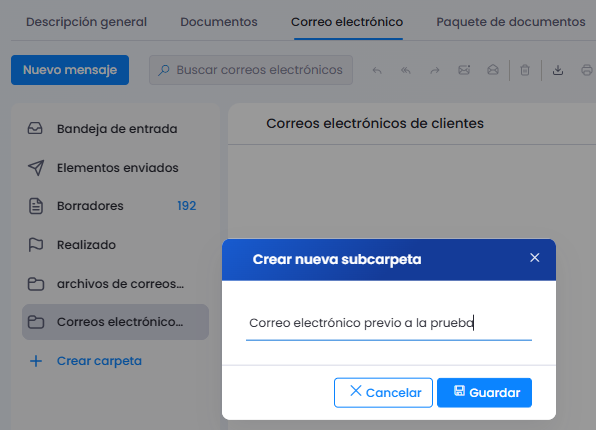This screenshot has height=430, width=596.
Task: Click the mark as read open-envelope icon
Action: click(x=493, y=70)
